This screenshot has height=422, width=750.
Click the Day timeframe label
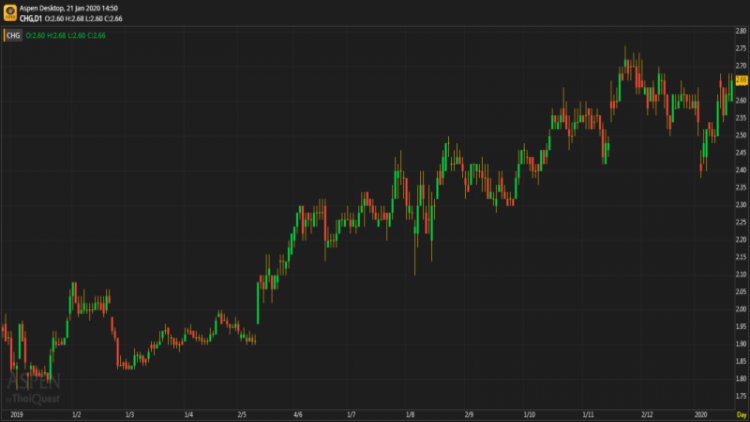tap(741, 413)
